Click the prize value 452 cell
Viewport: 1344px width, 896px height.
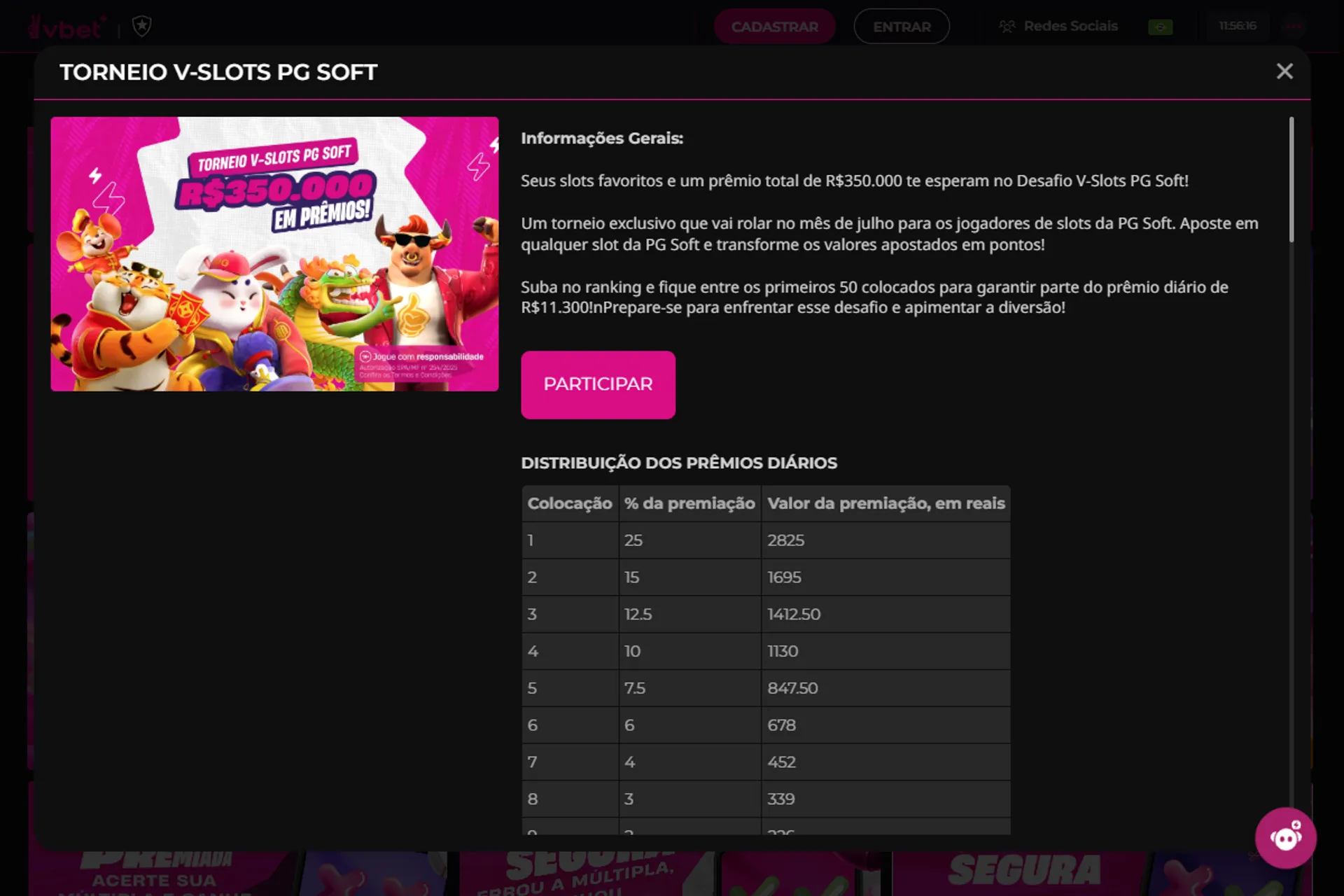886,762
